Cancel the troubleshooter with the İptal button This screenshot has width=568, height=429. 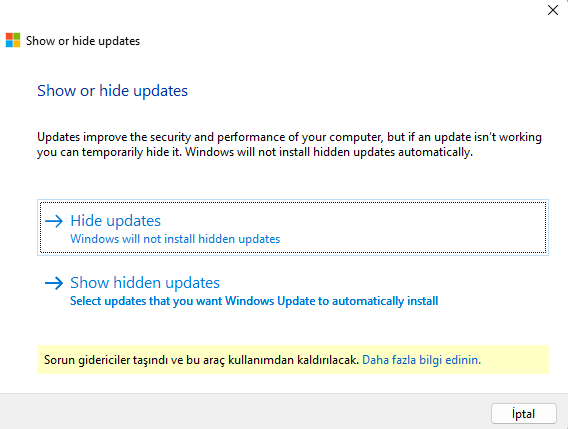[x=523, y=413]
